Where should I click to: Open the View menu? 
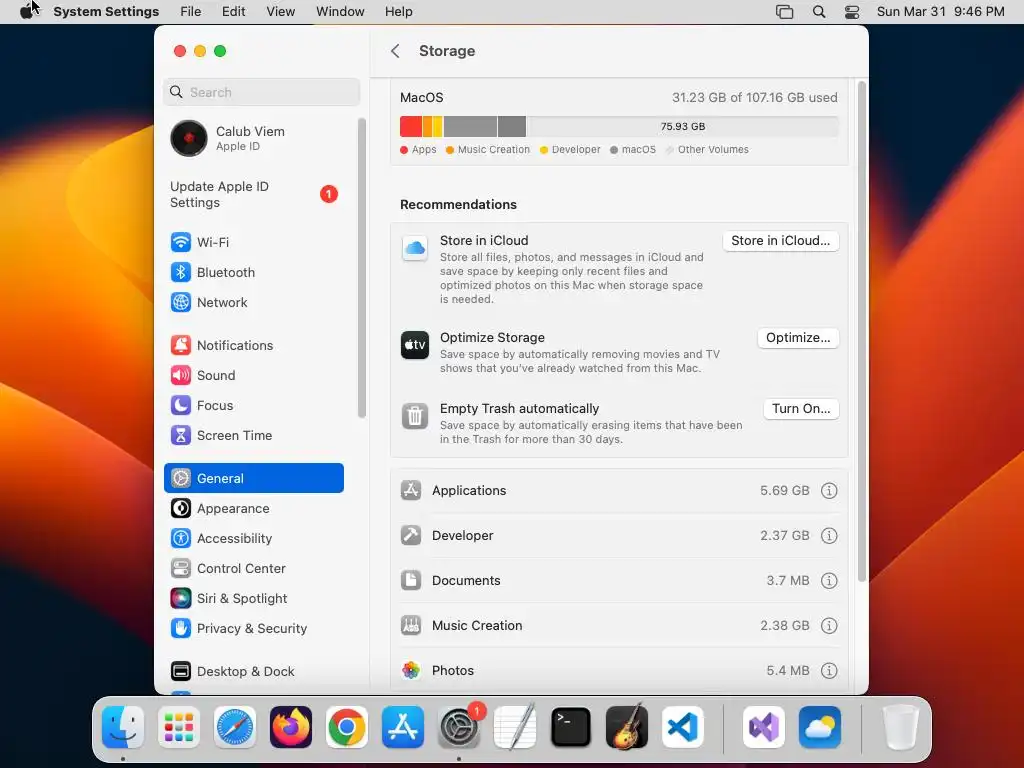(281, 12)
